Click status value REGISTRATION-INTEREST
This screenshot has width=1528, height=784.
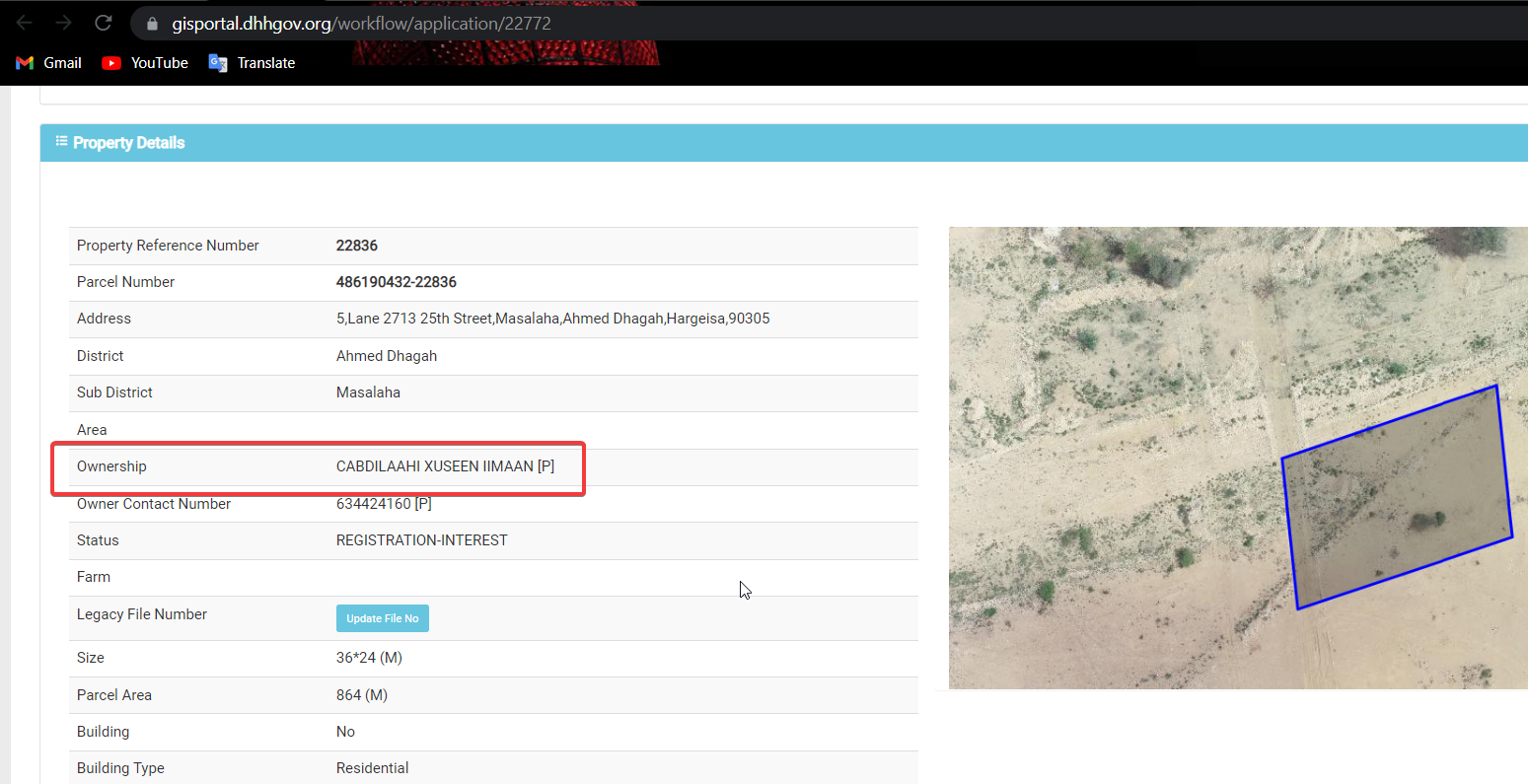click(422, 540)
